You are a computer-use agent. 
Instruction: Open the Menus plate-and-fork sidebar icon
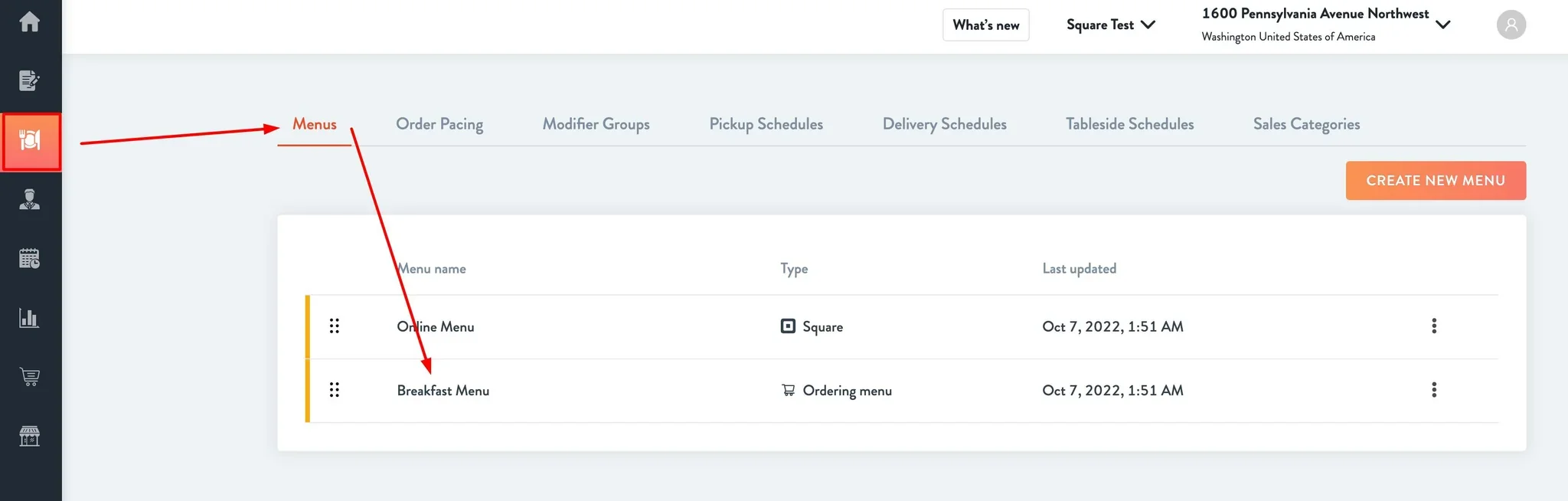pos(31,142)
